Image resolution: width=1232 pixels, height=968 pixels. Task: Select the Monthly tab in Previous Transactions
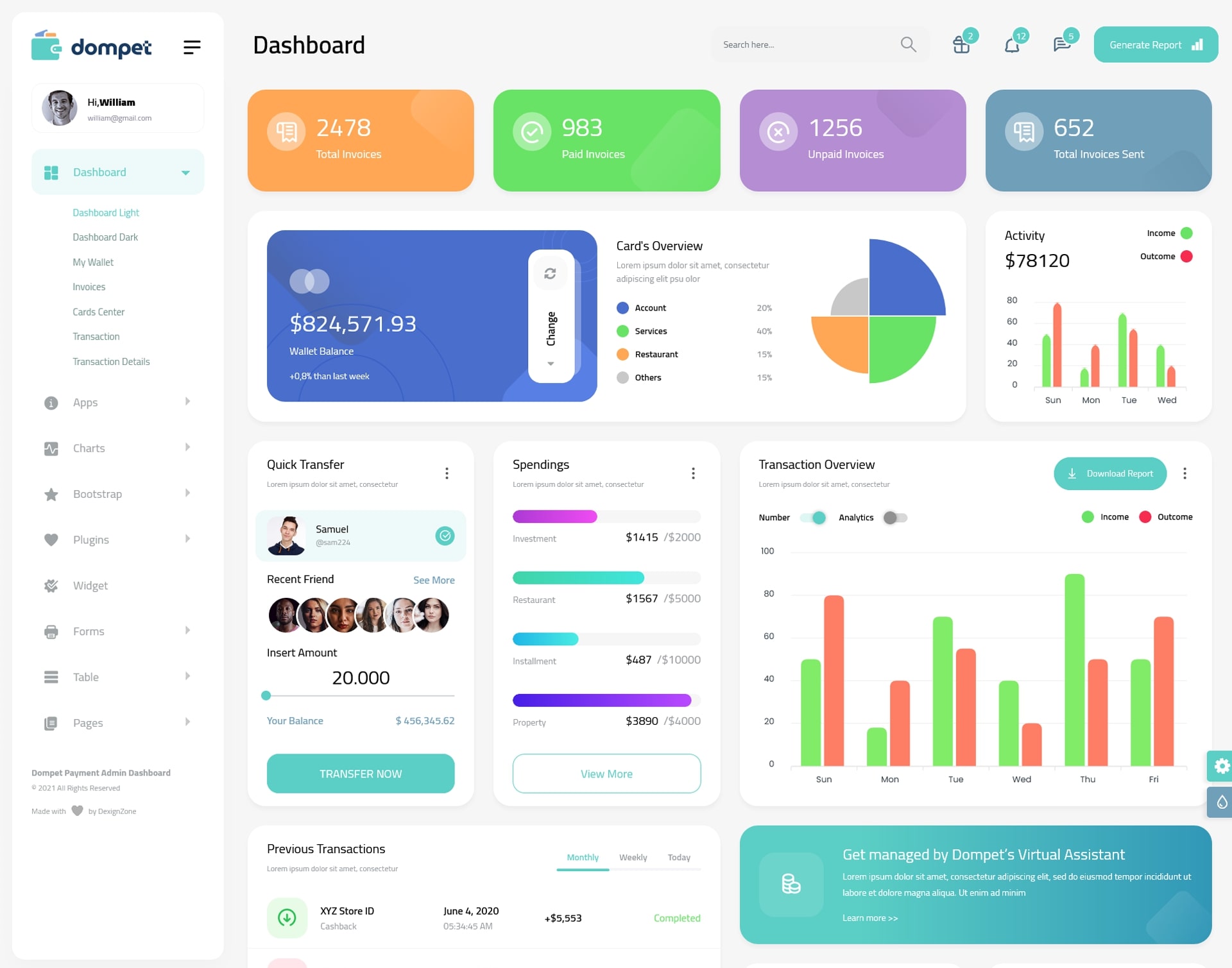pyautogui.click(x=581, y=857)
